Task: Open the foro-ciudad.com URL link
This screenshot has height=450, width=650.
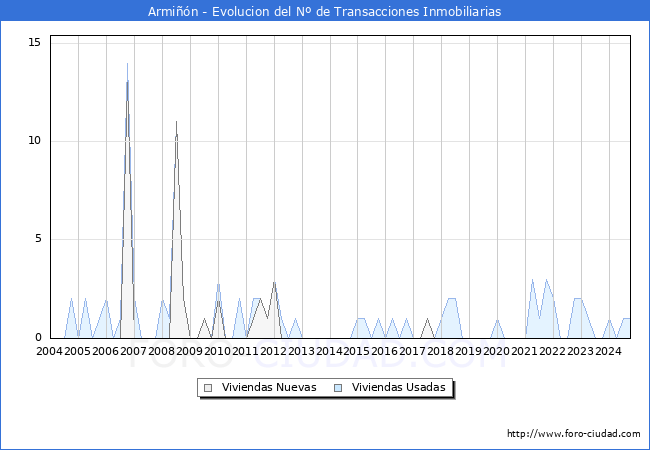Action: (x=573, y=434)
